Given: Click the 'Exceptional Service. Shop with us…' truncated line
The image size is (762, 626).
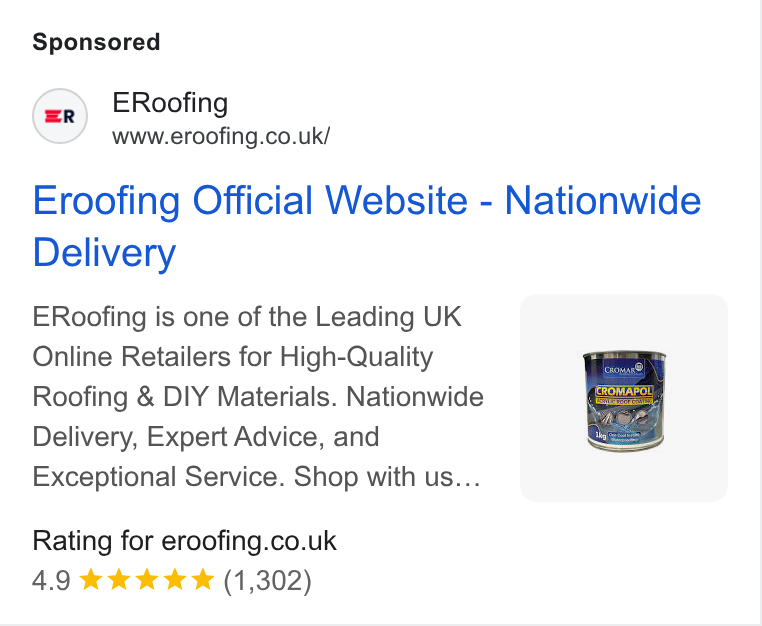Looking at the screenshot, I should point(257,476).
